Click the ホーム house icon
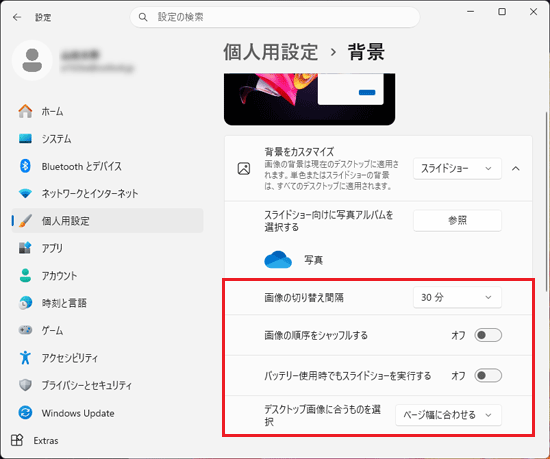This screenshot has height=459, width=550. tap(25, 111)
